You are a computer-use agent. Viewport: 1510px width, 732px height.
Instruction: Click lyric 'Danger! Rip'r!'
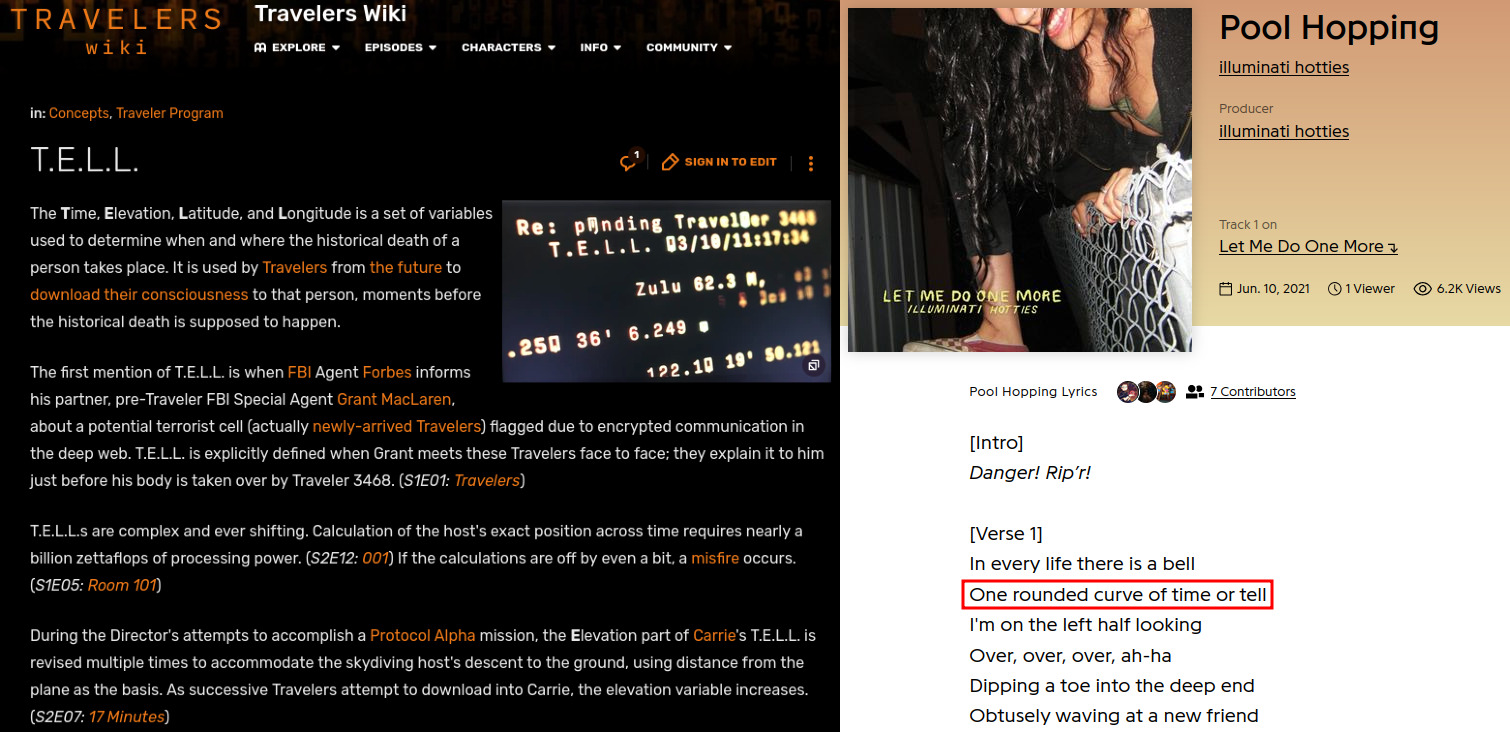point(1030,472)
